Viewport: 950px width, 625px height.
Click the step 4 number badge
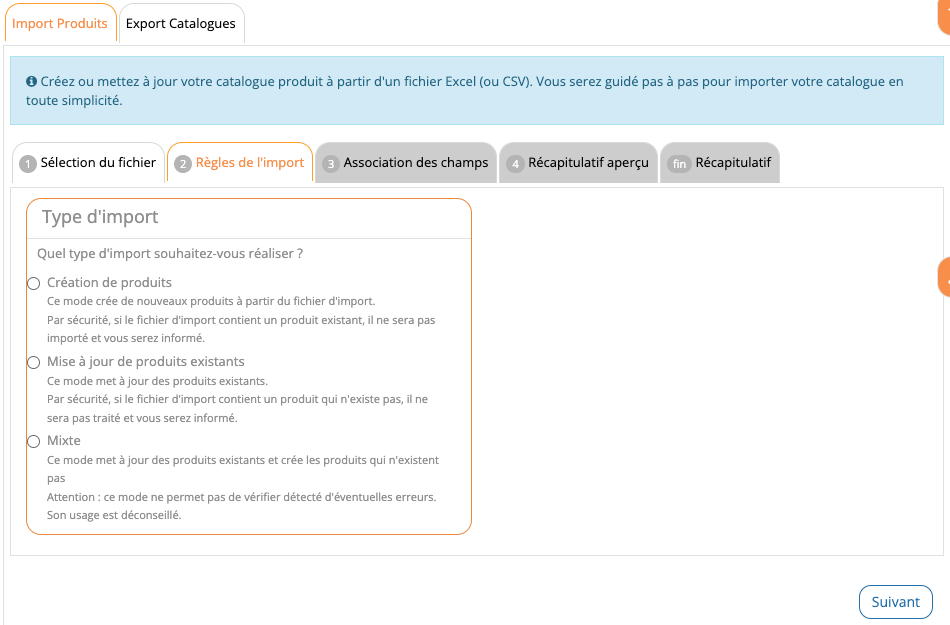pos(515,164)
